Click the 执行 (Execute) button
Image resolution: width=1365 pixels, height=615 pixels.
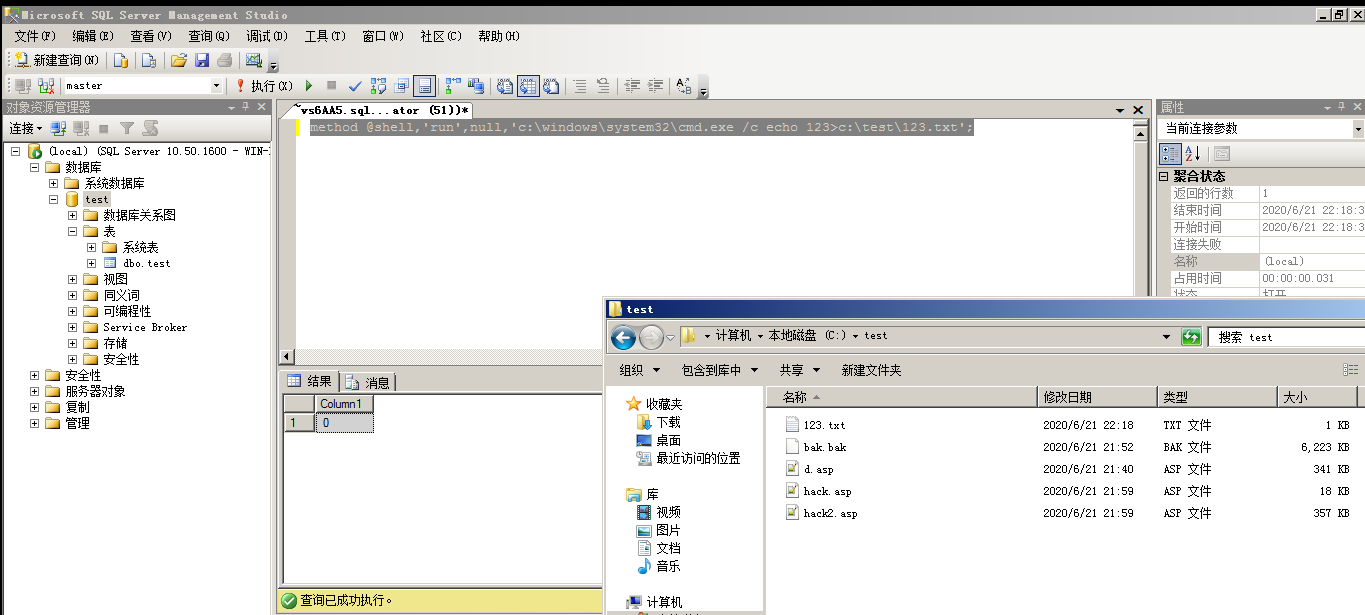pyautogui.click(x=263, y=86)
